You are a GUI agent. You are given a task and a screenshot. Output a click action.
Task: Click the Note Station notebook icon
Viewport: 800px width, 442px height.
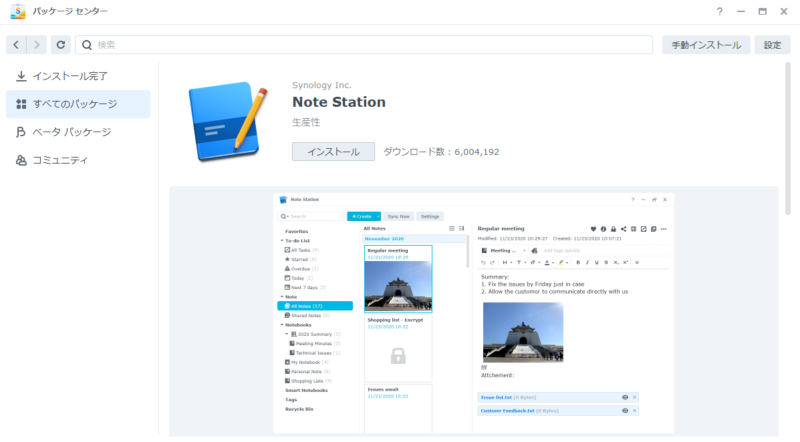[x=228, y=122]
